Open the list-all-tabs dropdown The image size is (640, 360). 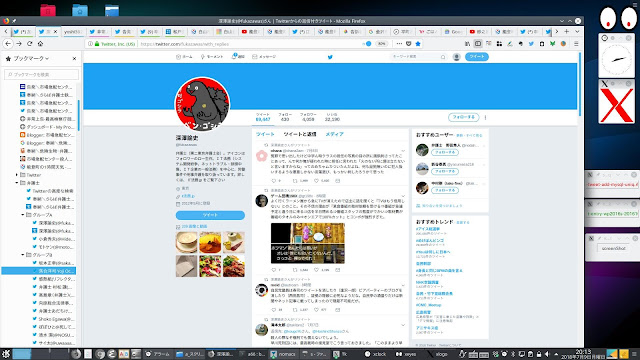point(577,31)
